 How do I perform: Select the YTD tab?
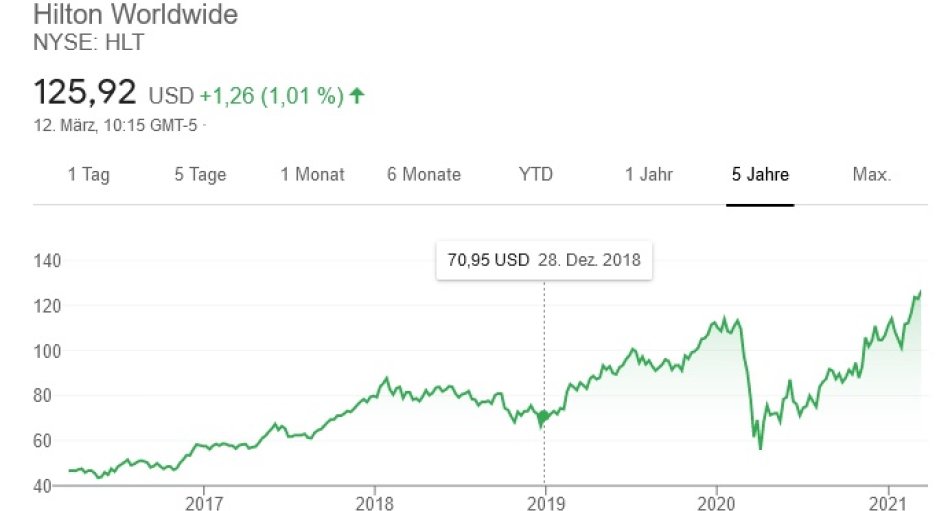coord(536,174)
